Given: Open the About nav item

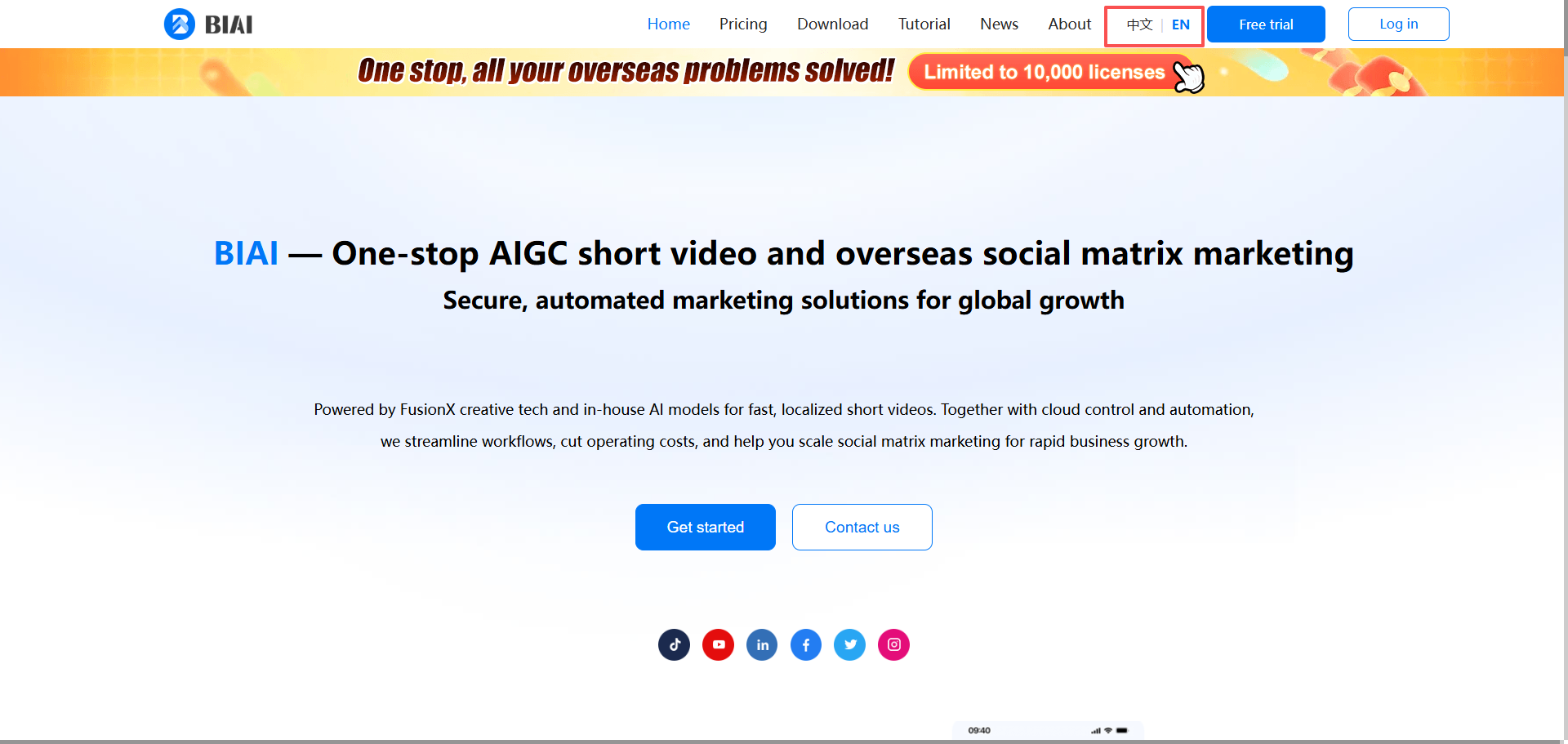Looking at the screenshot, I should click(x=1070, y=25).
